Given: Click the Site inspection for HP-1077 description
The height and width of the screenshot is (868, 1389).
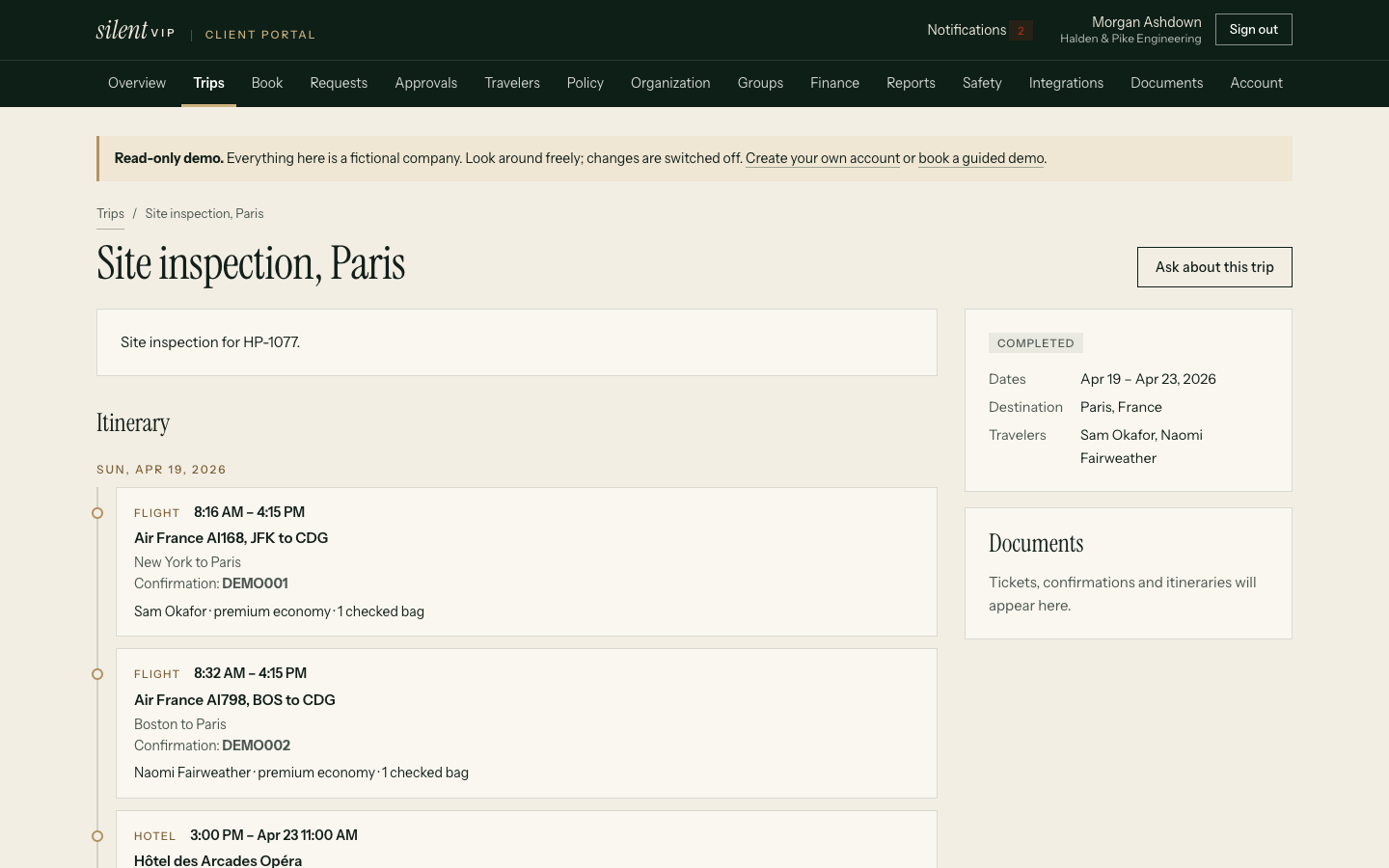Looking at the screenshot, I should 210,342.
